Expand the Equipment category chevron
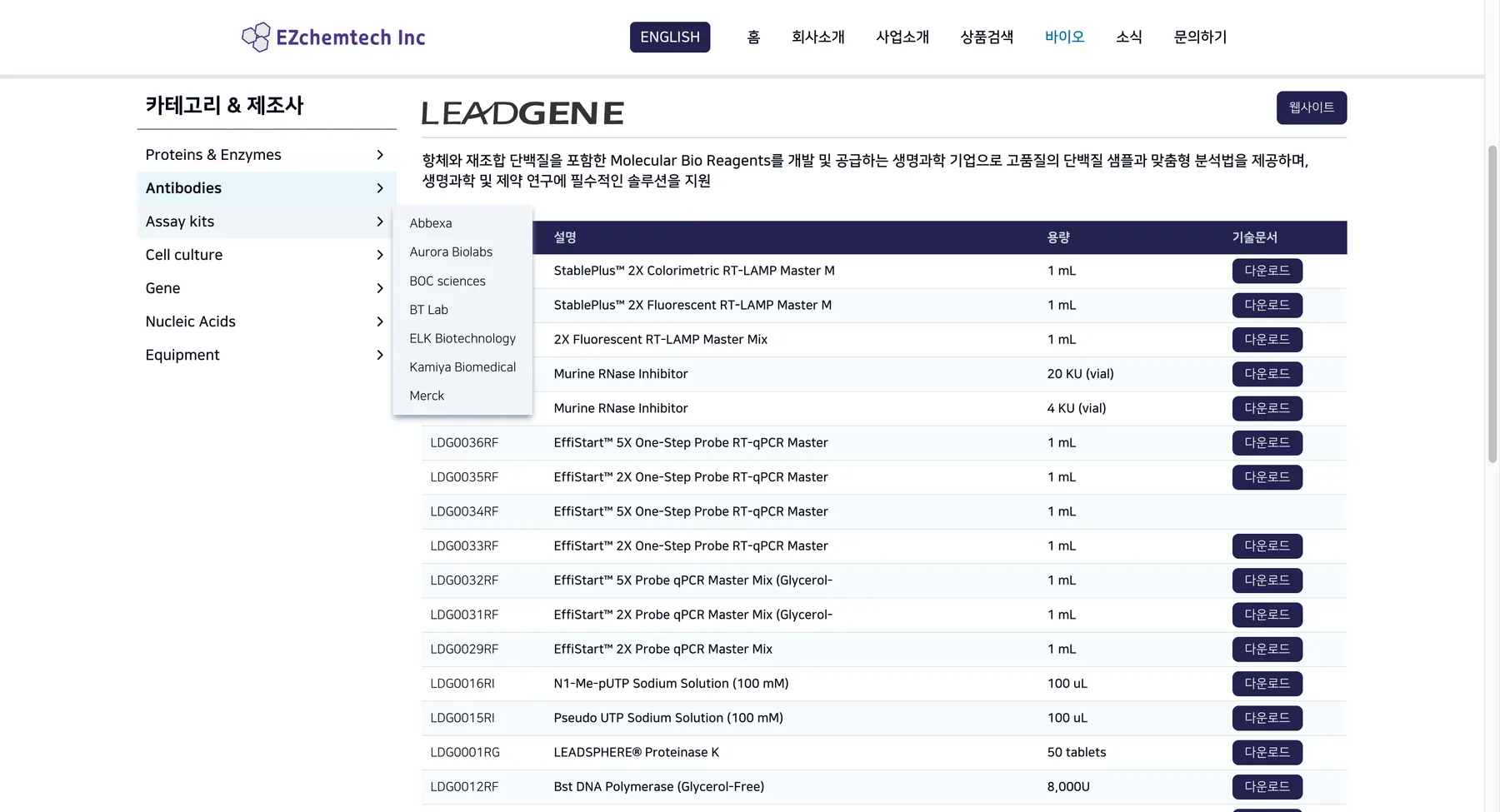 (x=380, y=355)
